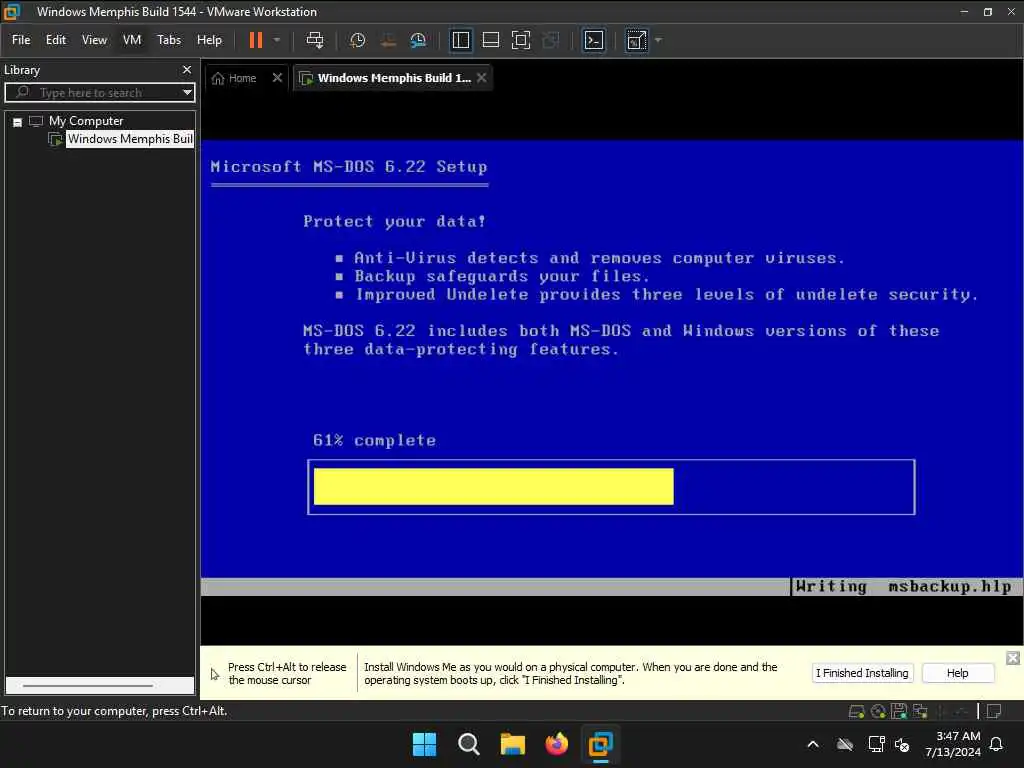Open the VM menu
The height and width of the screenshot is (768, 1024).
tap(132, 40)
